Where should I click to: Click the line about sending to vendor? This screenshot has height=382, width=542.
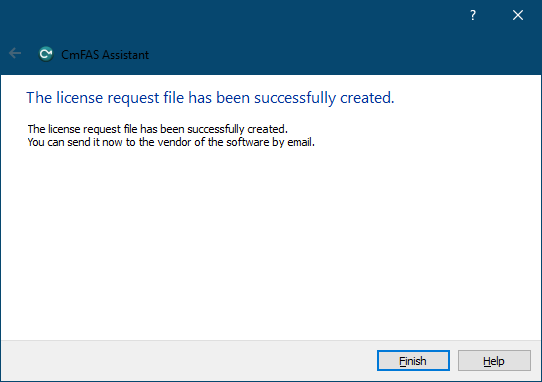click(171, 142)
